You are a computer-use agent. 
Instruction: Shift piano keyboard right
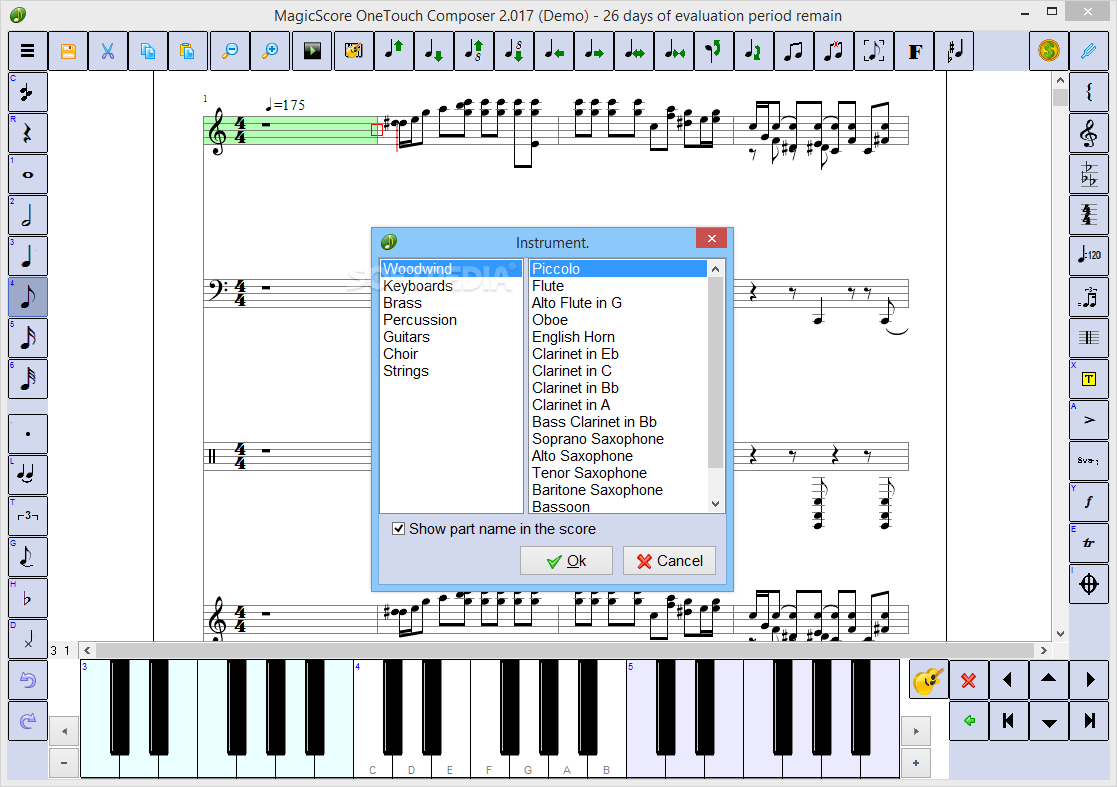point(915,731)
